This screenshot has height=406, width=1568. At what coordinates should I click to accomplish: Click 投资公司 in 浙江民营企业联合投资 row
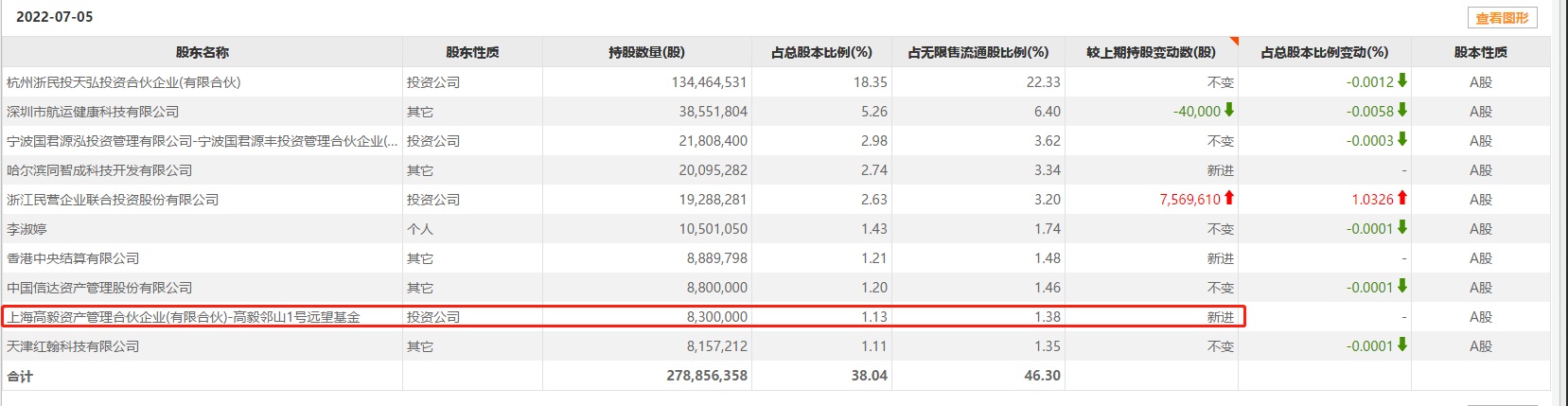click(x=433, y=200)
